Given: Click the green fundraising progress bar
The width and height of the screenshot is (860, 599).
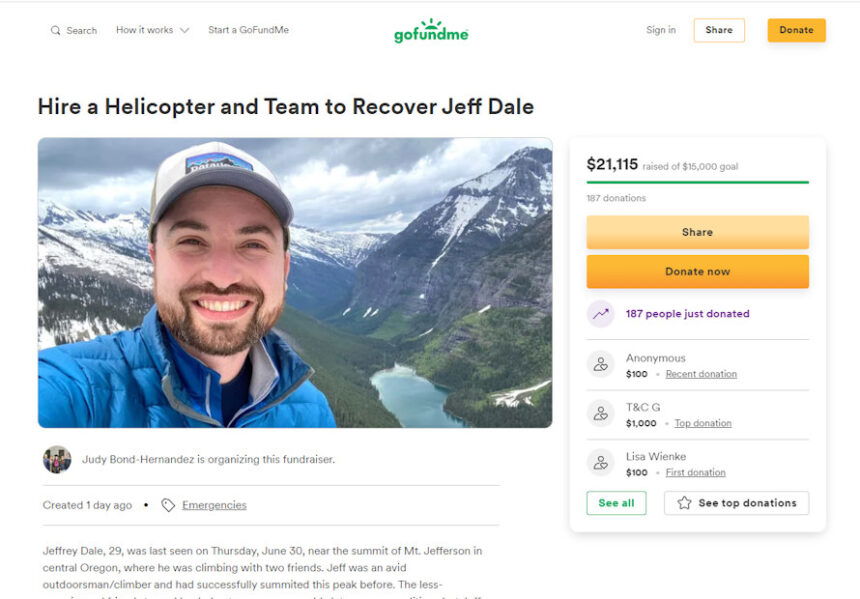Looking at the screenshot, I should (x=698, y=182).
